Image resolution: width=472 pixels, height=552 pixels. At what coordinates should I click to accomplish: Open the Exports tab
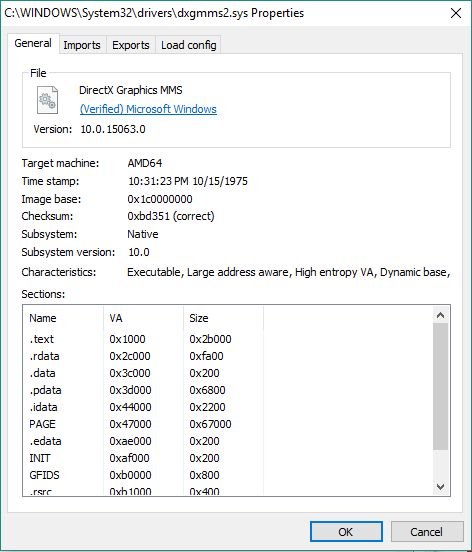point(131,45)
